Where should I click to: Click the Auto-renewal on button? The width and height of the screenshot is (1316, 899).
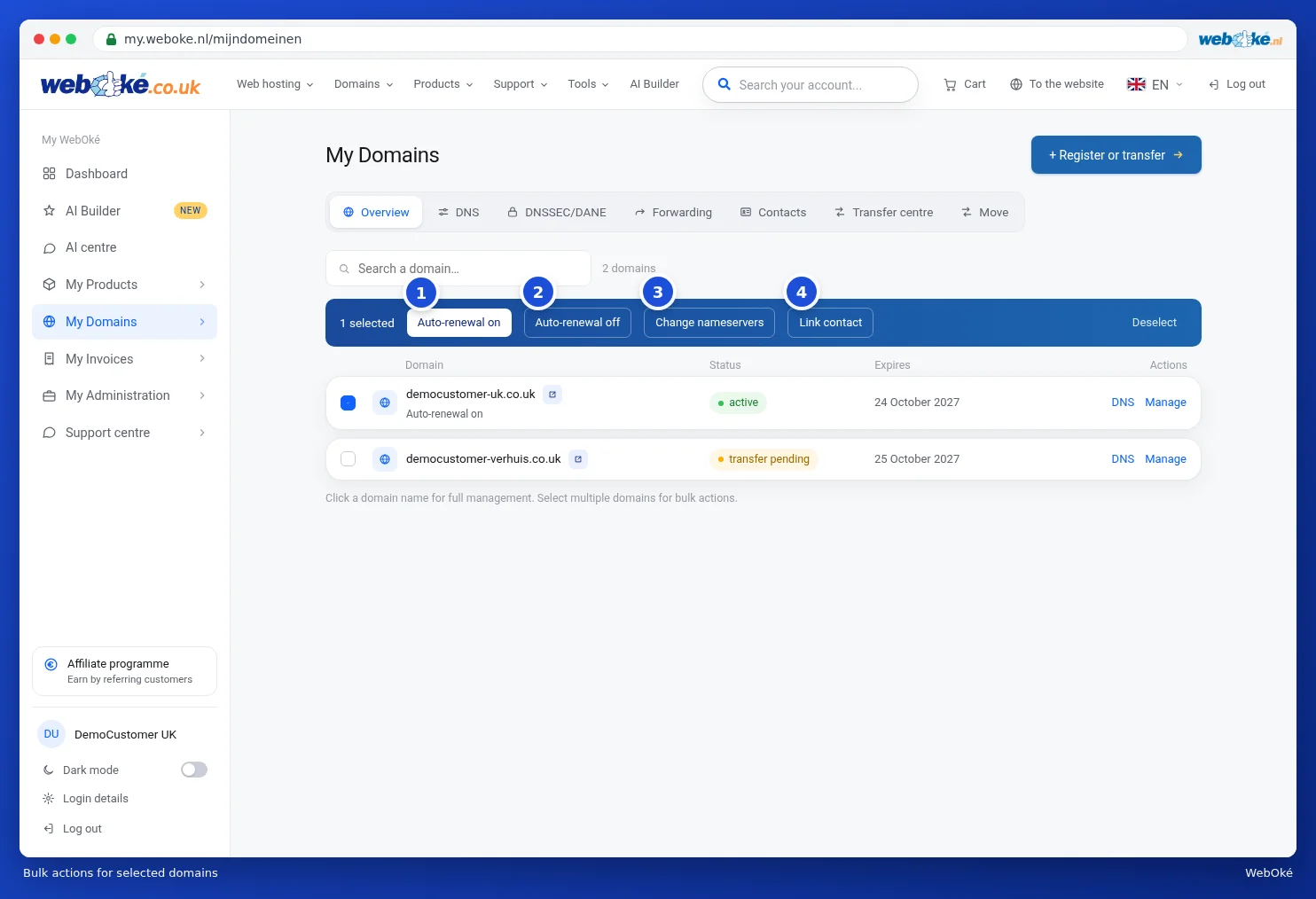(x=459, y=323)
